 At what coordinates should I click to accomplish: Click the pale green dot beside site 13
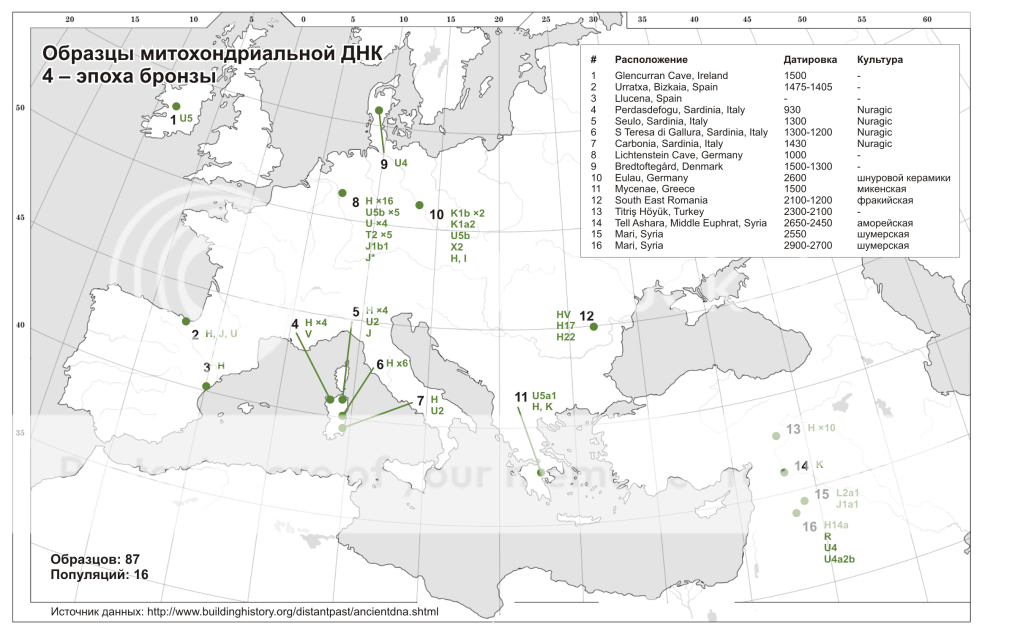(775, 435)
